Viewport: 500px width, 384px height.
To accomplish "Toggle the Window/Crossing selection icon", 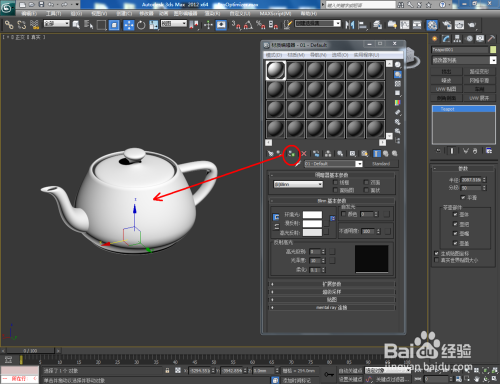I will coord(114,25).
